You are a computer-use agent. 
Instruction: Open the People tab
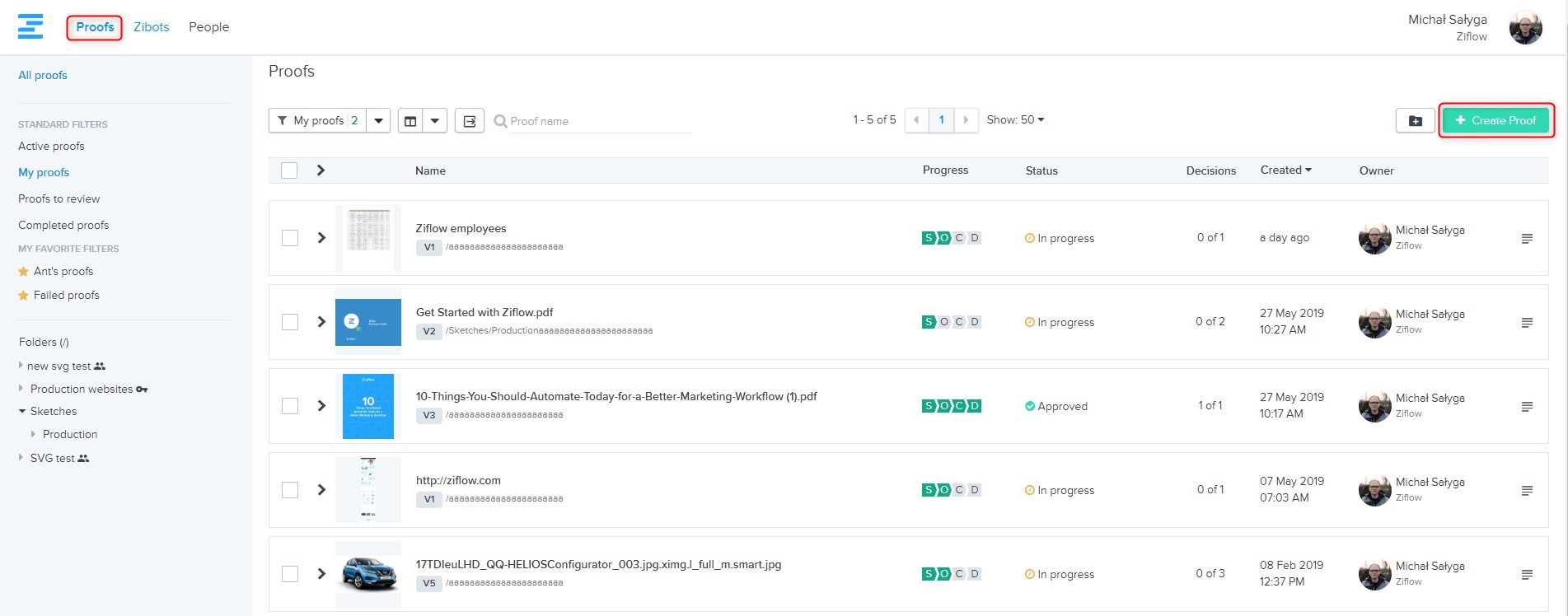point(208,27)
